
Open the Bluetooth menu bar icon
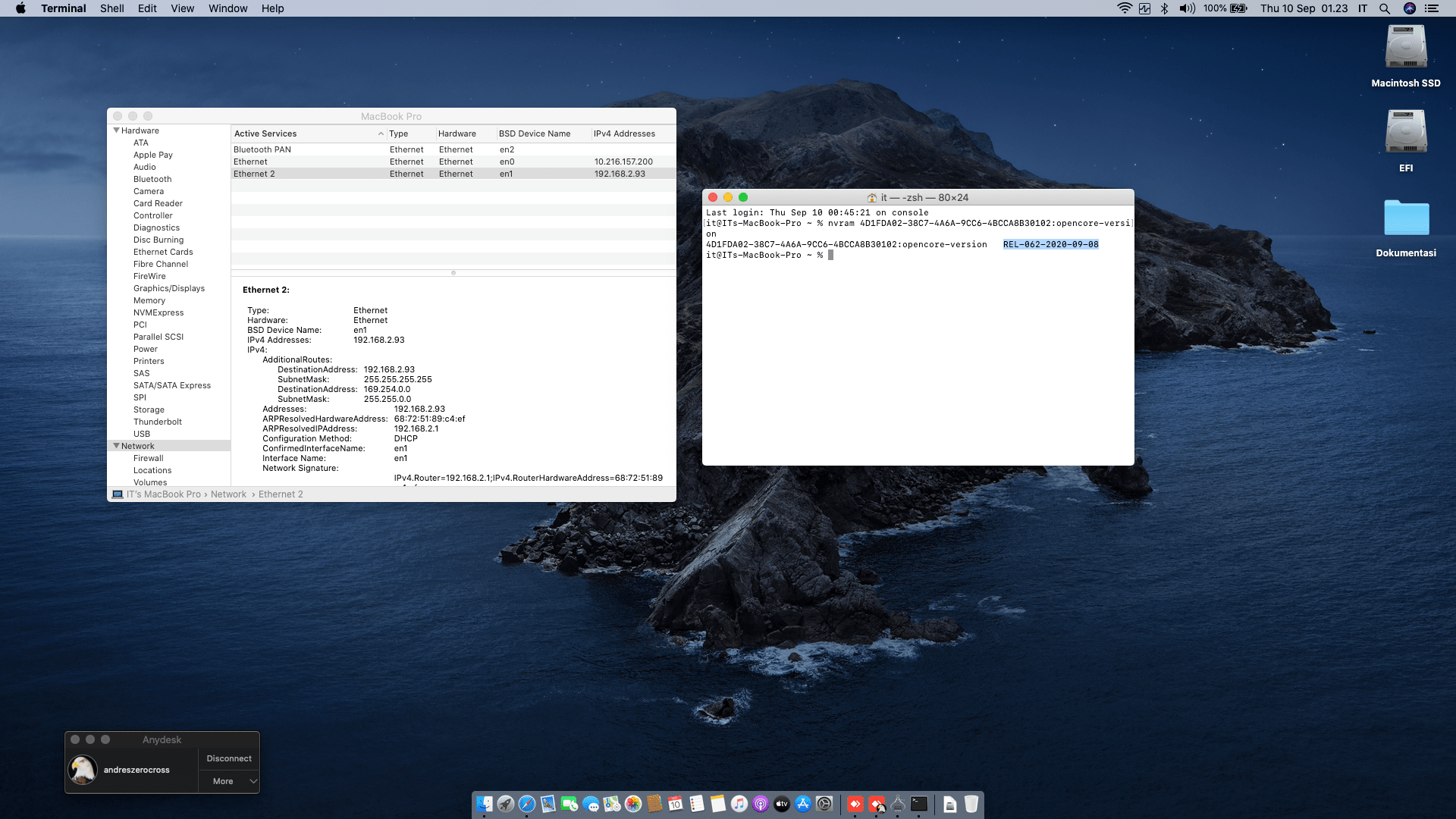point(1164,8)
